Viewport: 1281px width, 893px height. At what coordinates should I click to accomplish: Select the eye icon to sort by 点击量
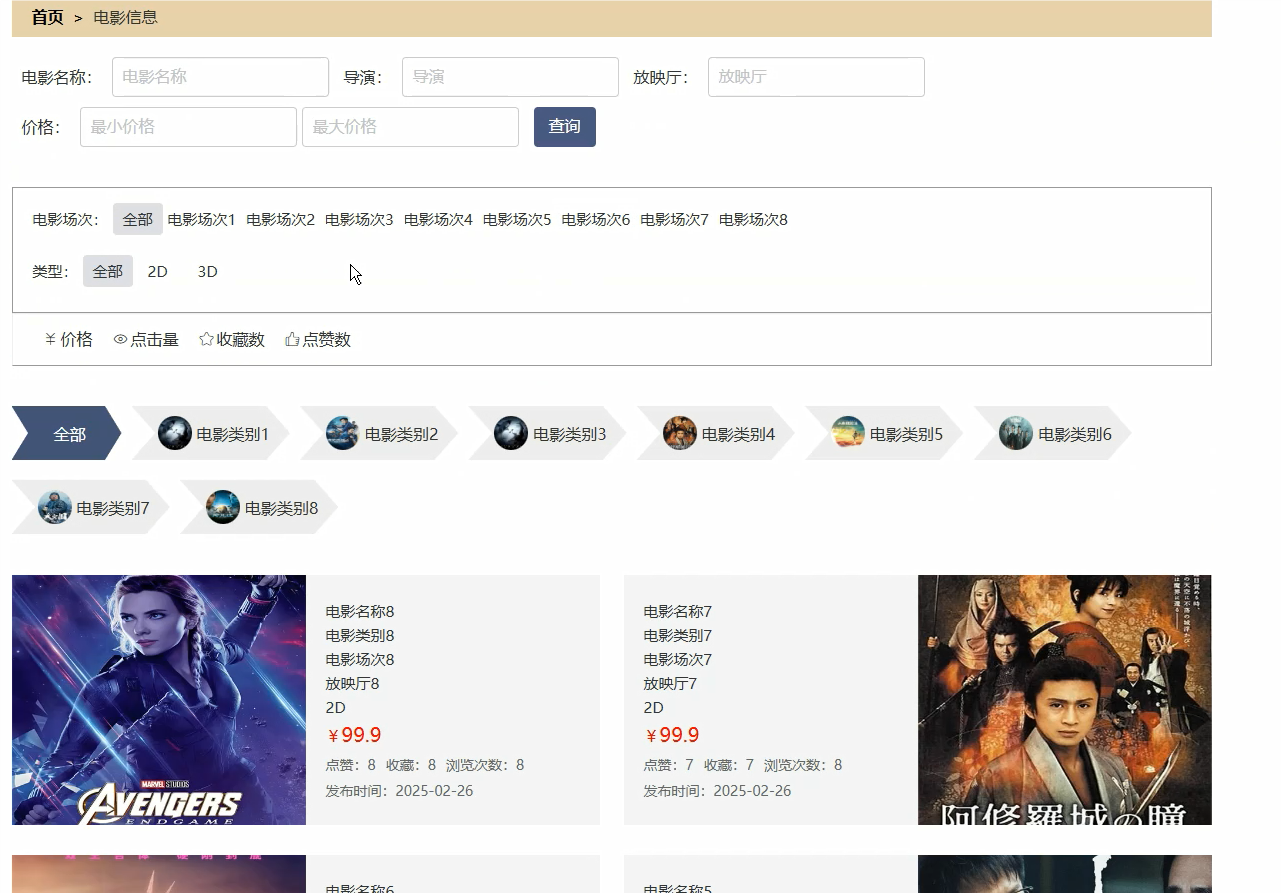coord(120,339)
